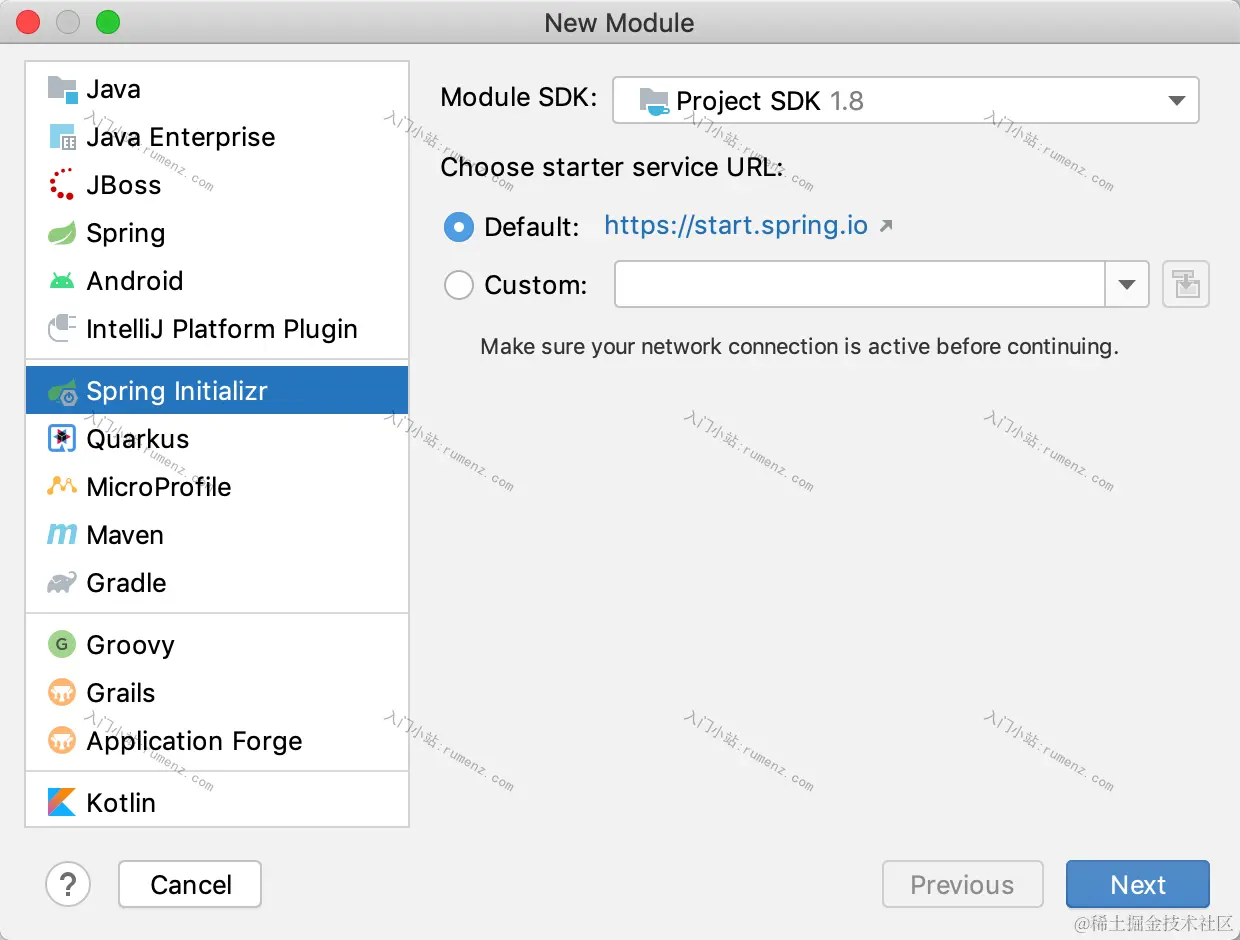Select the Default URL radio button
Screen dimensions: 1240x940
tap(459, 227)
